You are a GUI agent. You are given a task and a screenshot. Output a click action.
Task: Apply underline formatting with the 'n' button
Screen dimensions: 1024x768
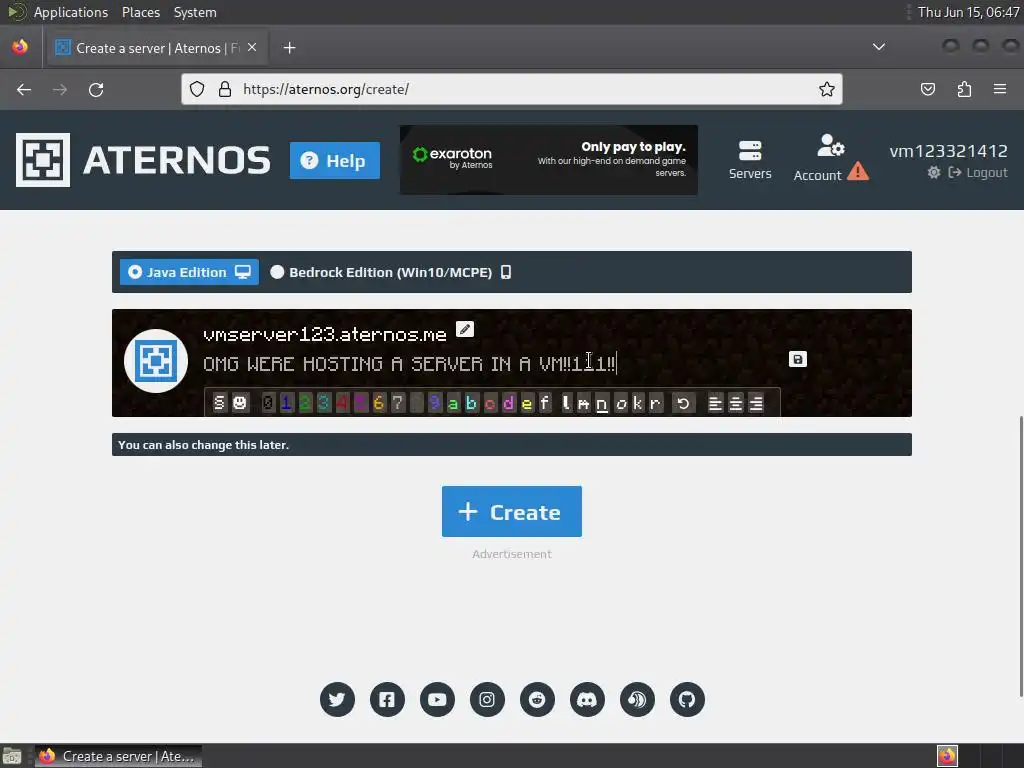tap(602, 403)
